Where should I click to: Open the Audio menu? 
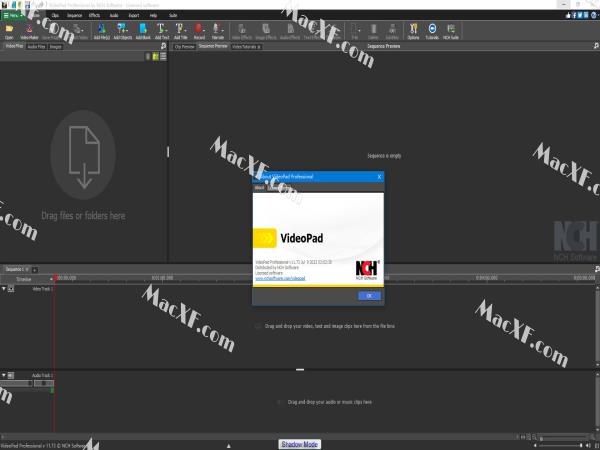coord(114,15)
